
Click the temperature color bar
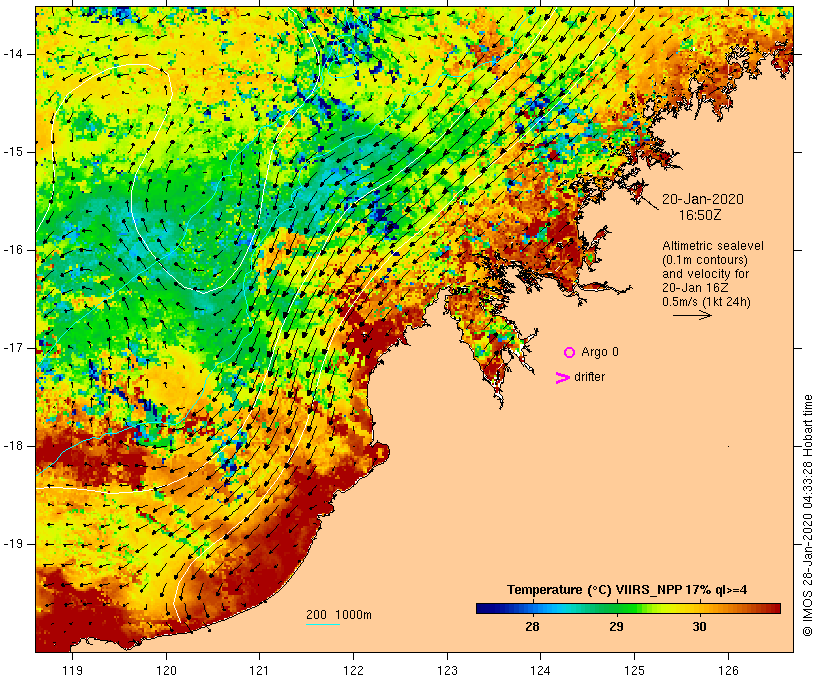click(628, 608)
